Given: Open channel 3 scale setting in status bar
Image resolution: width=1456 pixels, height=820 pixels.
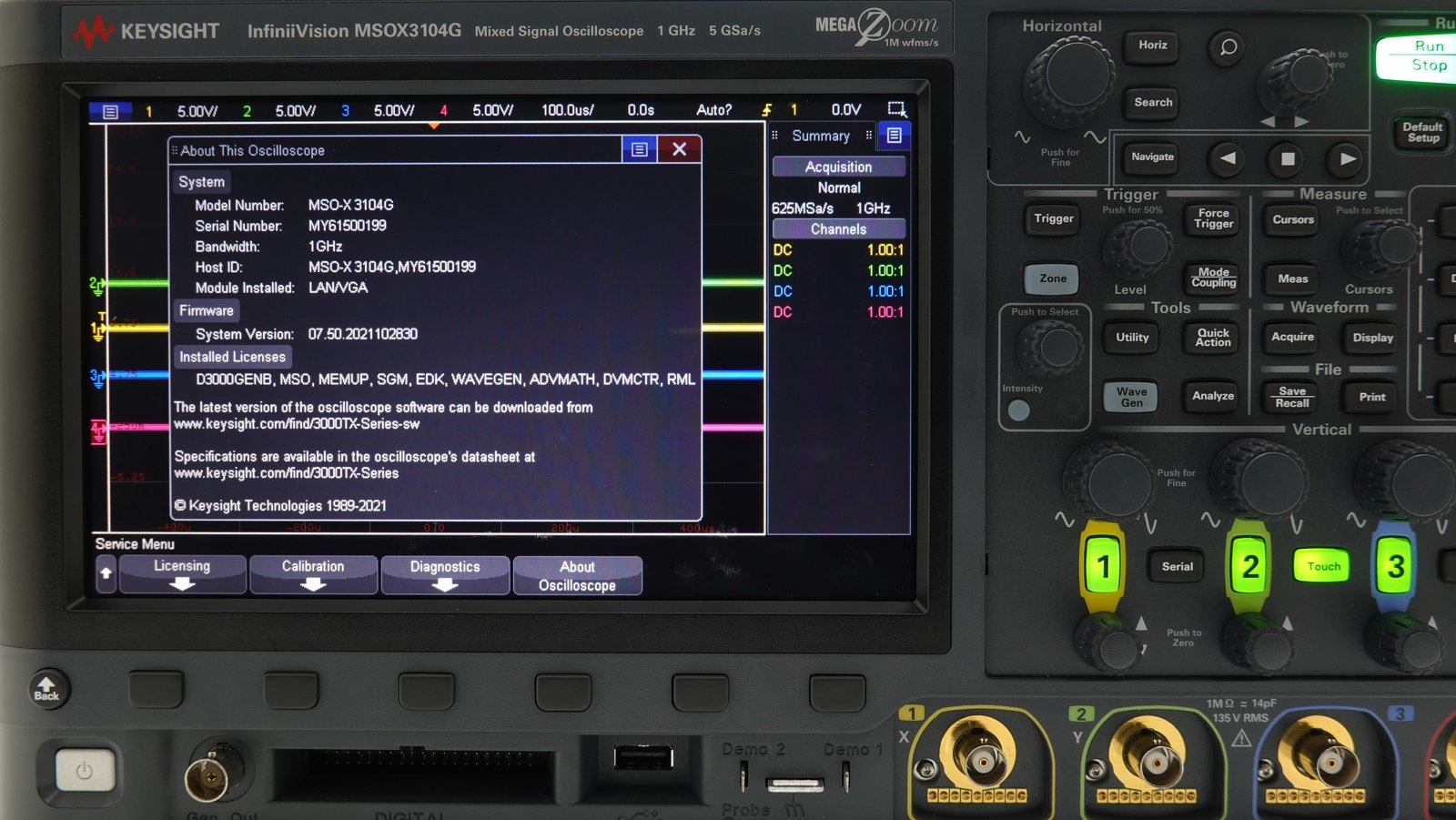Looking at the screenshot, I should [x=394, y=111].
